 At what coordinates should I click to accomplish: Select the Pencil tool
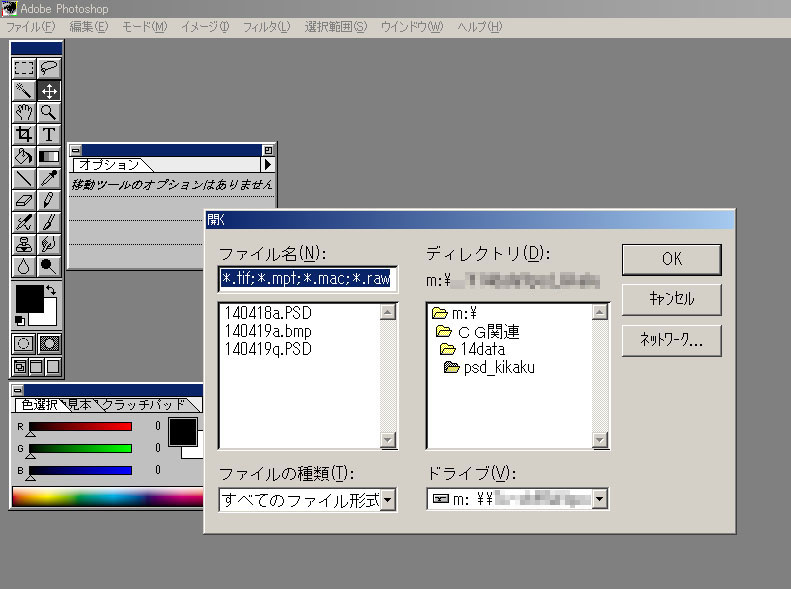49,200
